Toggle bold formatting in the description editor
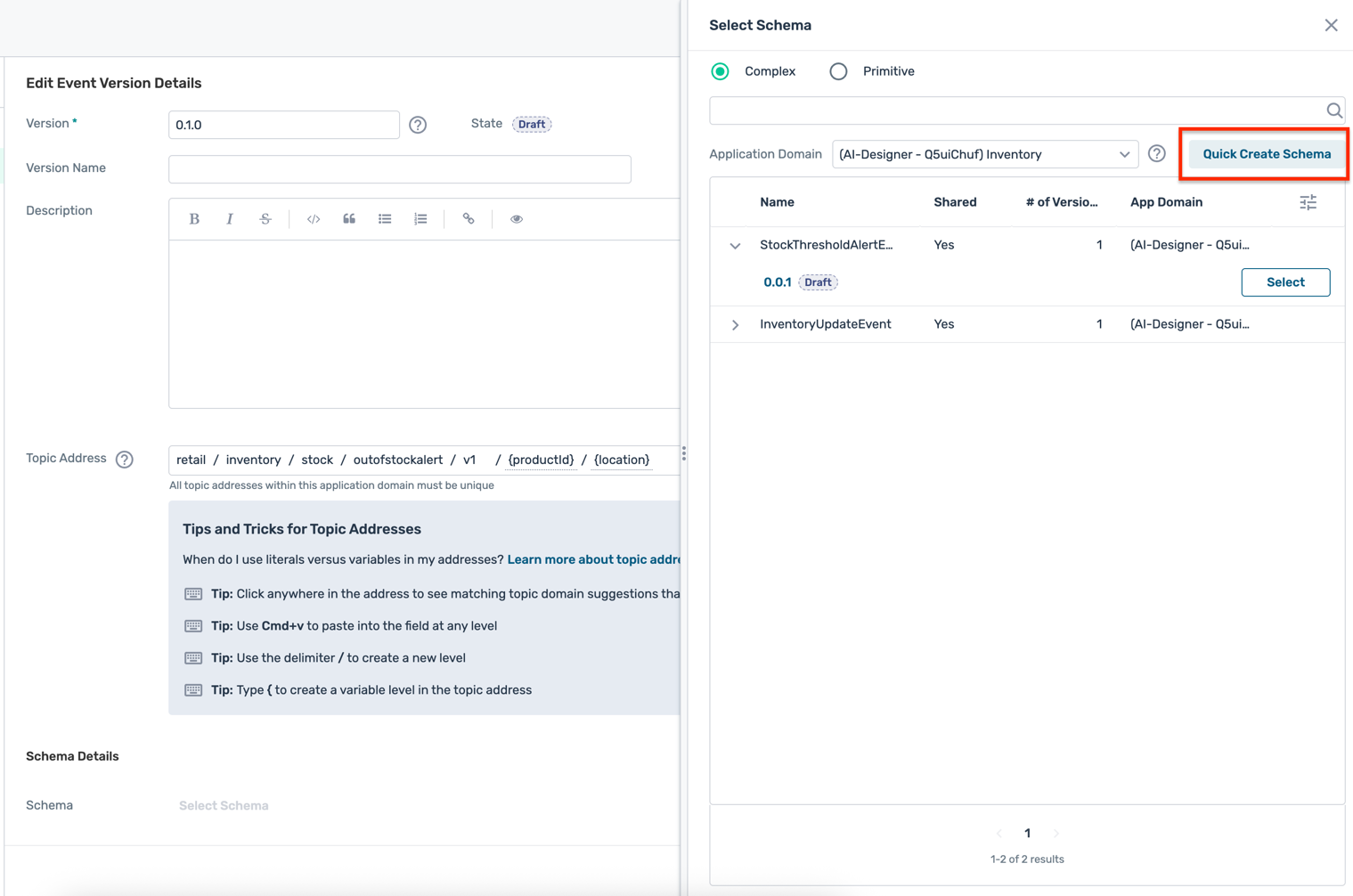The image size is (1353, 896). (x=194, y=218)
